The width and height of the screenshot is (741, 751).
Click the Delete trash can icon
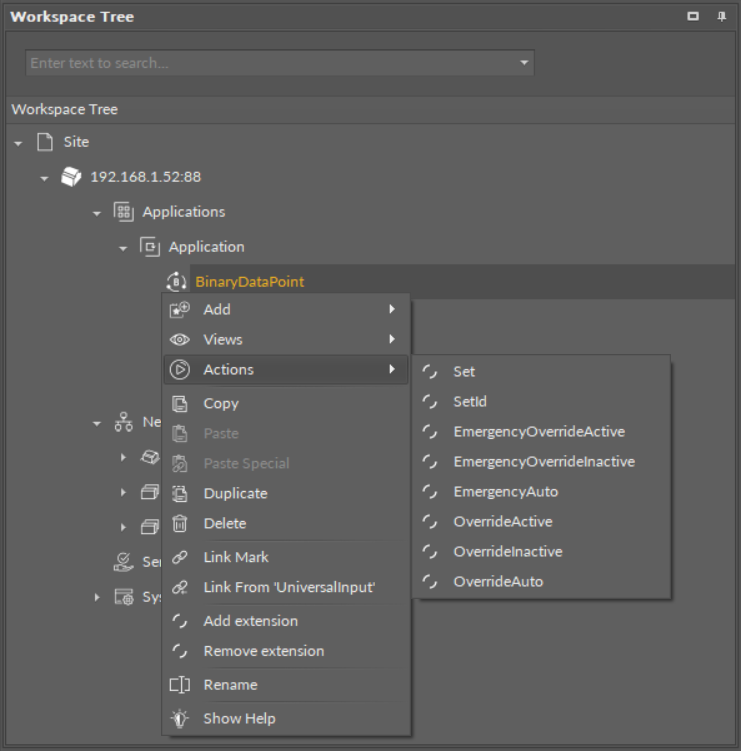(180, 524)
